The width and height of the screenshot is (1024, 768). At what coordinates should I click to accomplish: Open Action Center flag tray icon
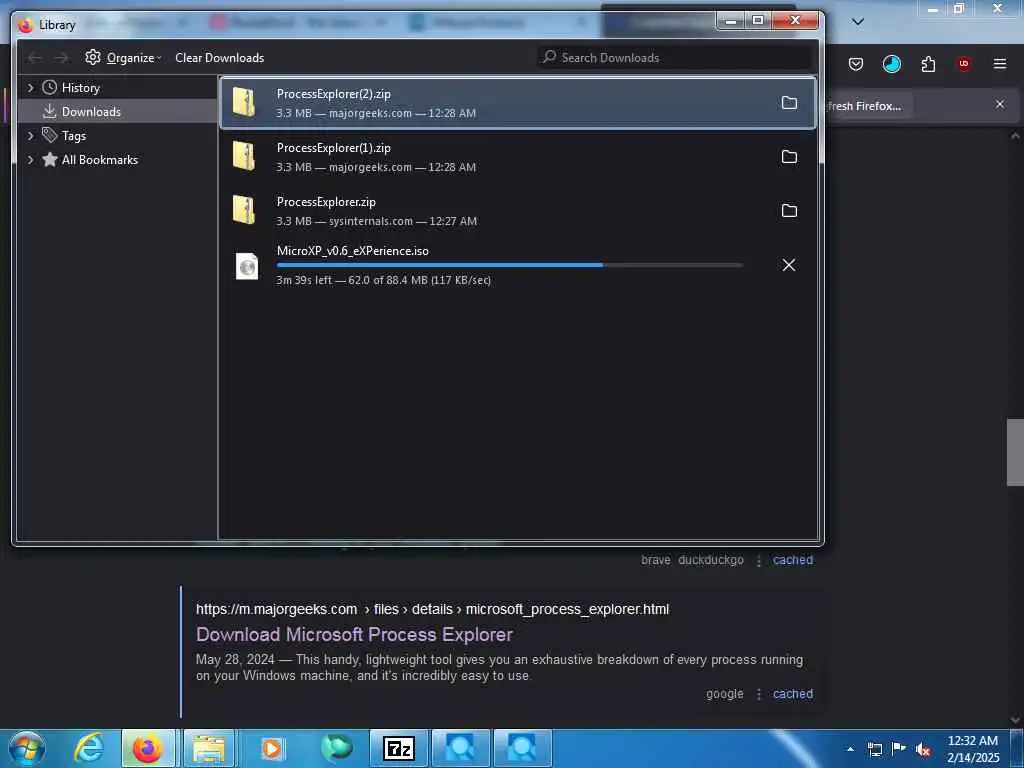899,749
